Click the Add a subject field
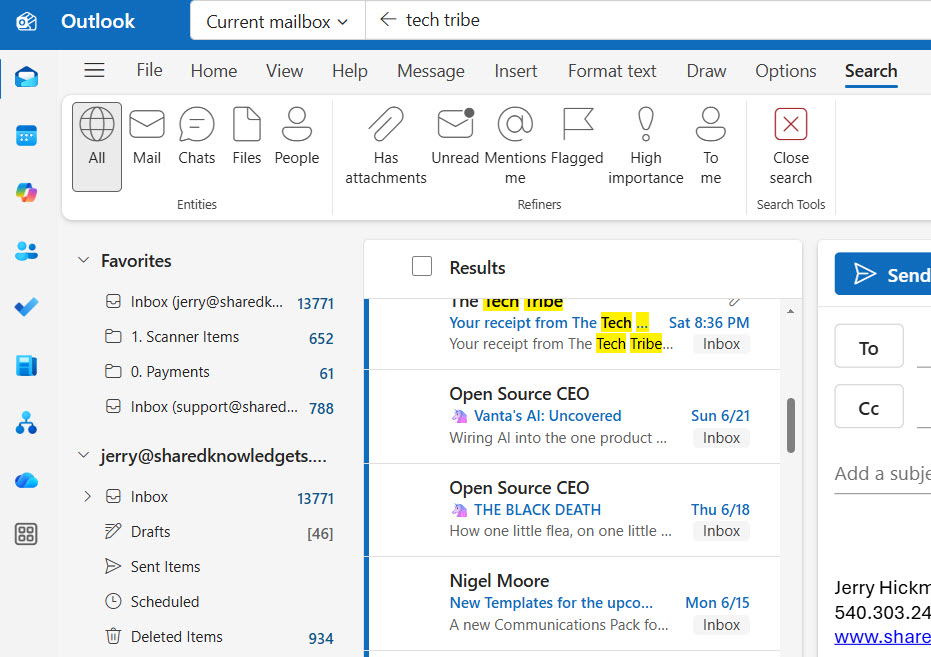The width and height of the screenshot is (931, 657). pos(882,474)
